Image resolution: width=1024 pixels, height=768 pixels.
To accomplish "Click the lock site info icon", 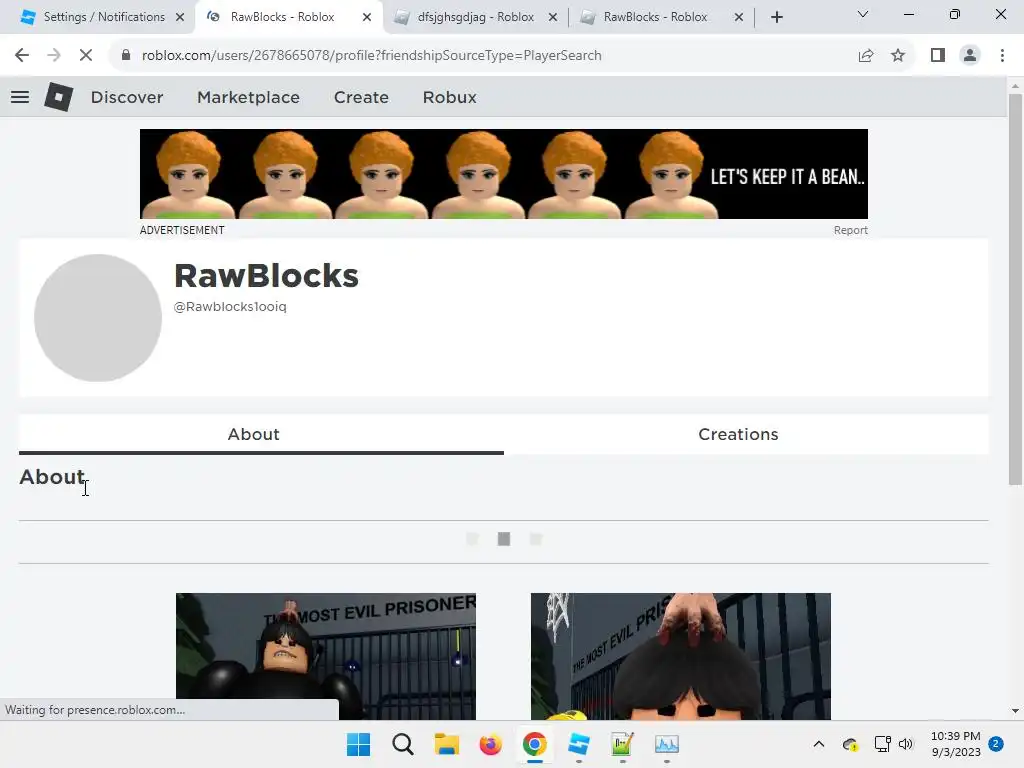I will pos(126,56).
